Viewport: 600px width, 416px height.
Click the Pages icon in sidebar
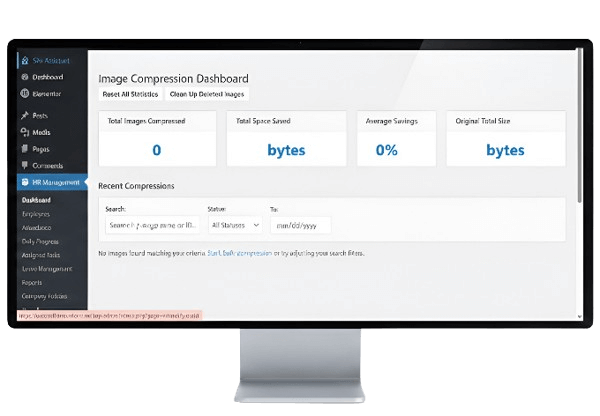pyautogui.click(x=24, y=148)
